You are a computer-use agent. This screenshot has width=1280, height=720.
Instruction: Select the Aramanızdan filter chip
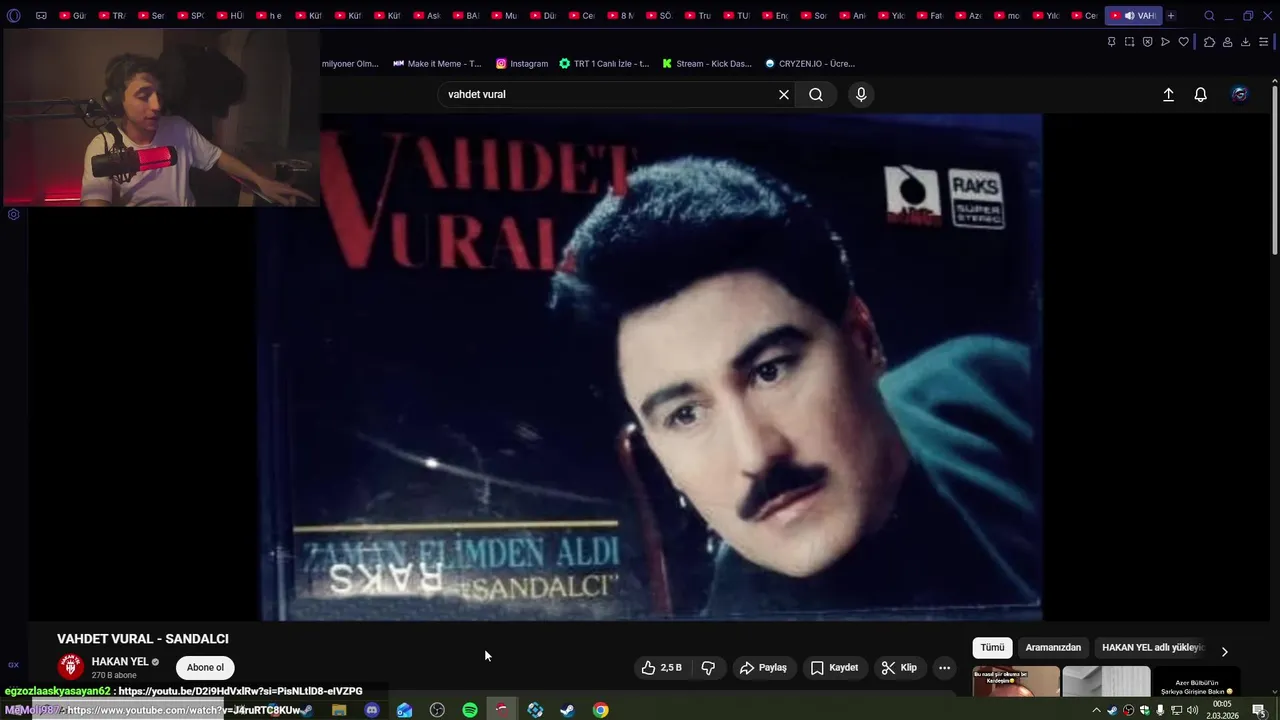click(x=1053, y=648)
